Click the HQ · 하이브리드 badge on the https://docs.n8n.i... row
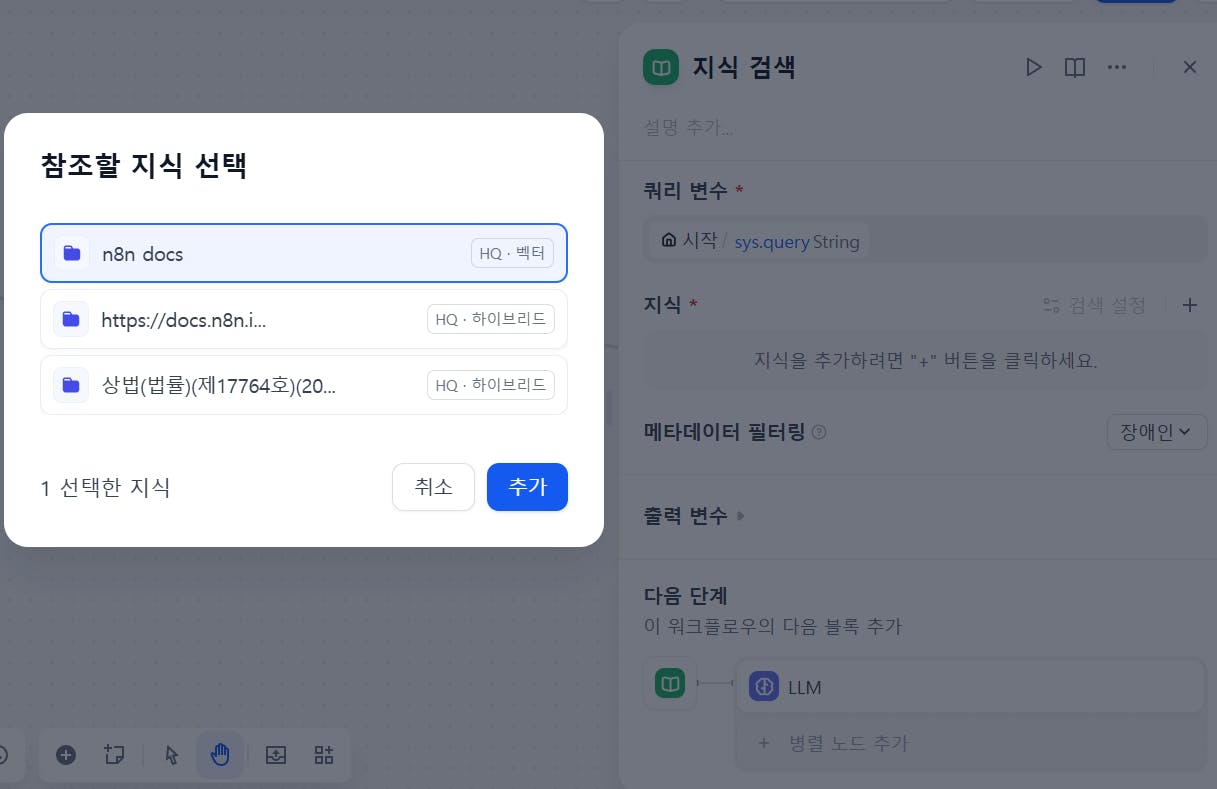 491,319
